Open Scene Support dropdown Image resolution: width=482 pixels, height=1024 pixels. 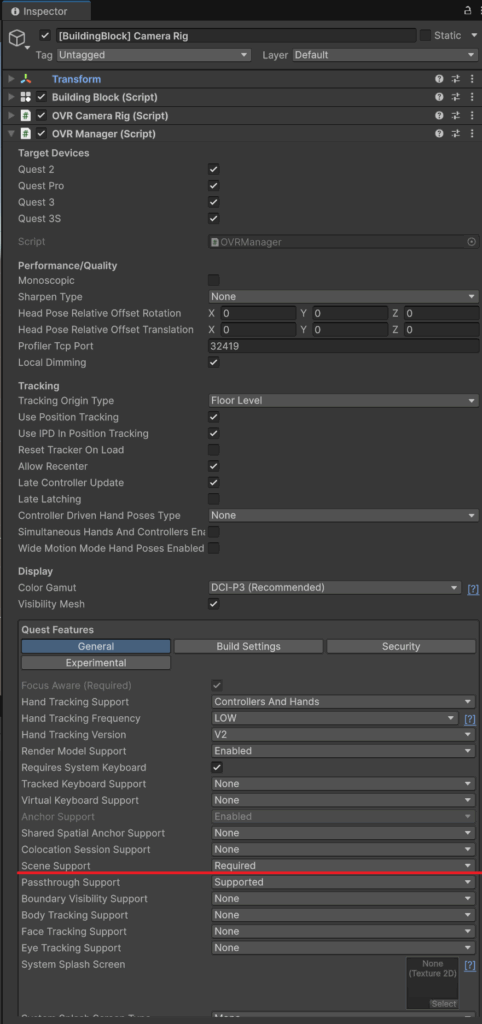coord(344,866)
